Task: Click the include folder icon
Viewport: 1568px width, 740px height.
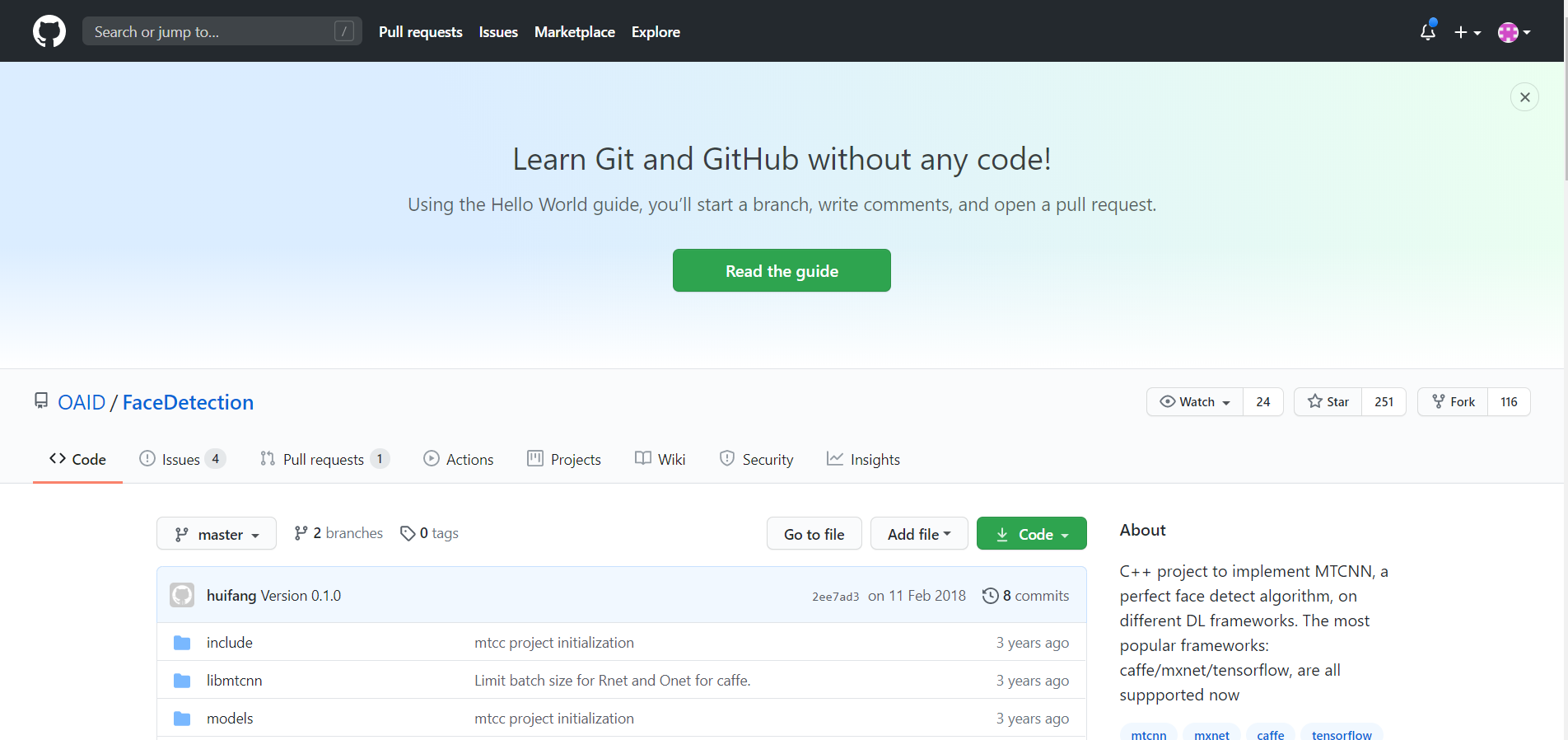Action: tap(182, 642)
